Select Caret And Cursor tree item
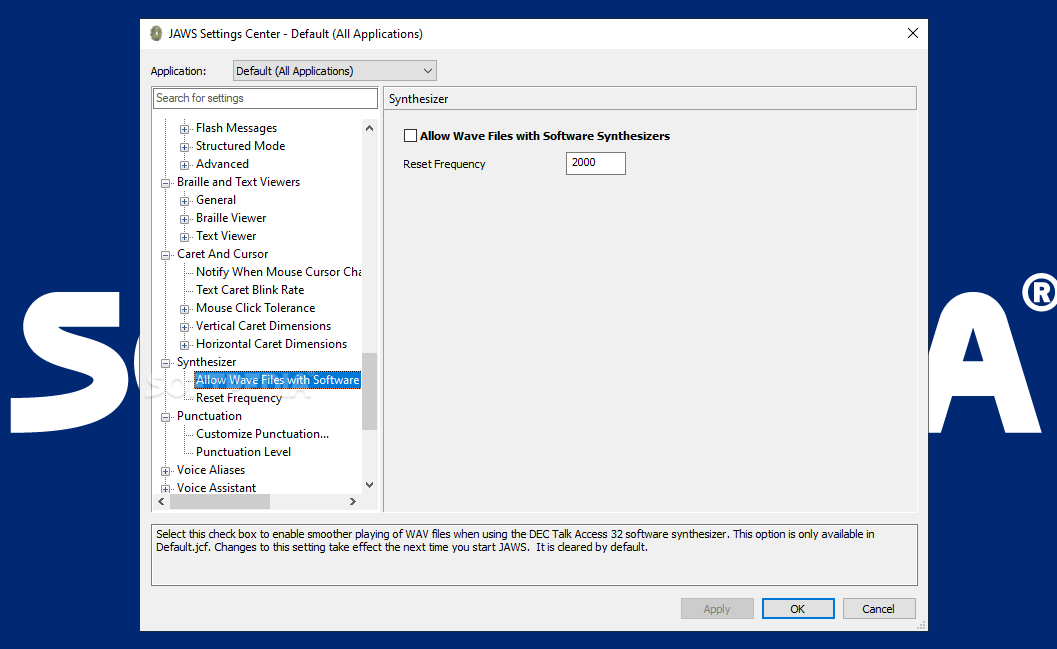The height and width of the screenshot is (649, 1057). pos(222,254)
